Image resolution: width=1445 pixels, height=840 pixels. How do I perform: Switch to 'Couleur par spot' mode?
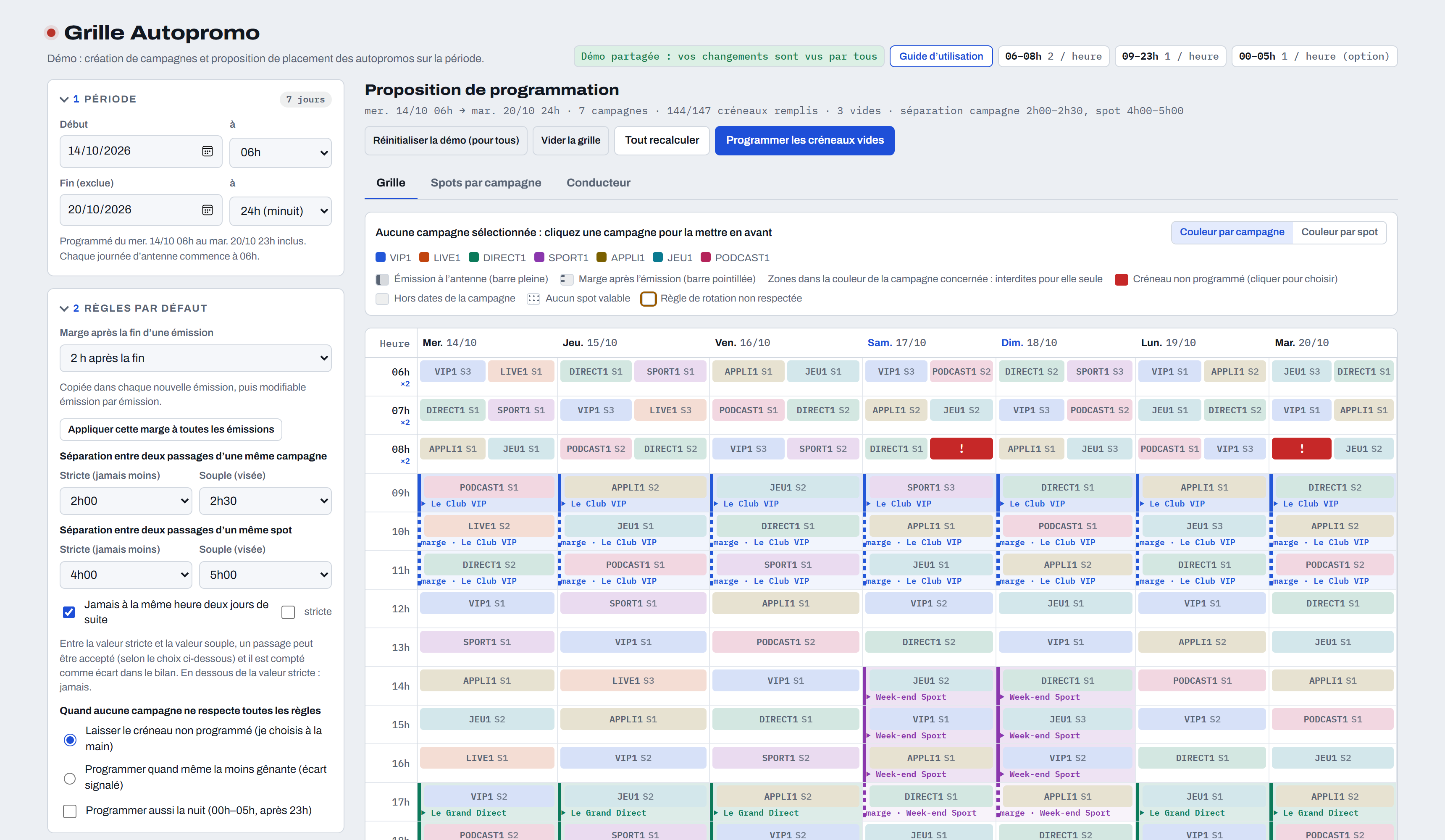1339,232
